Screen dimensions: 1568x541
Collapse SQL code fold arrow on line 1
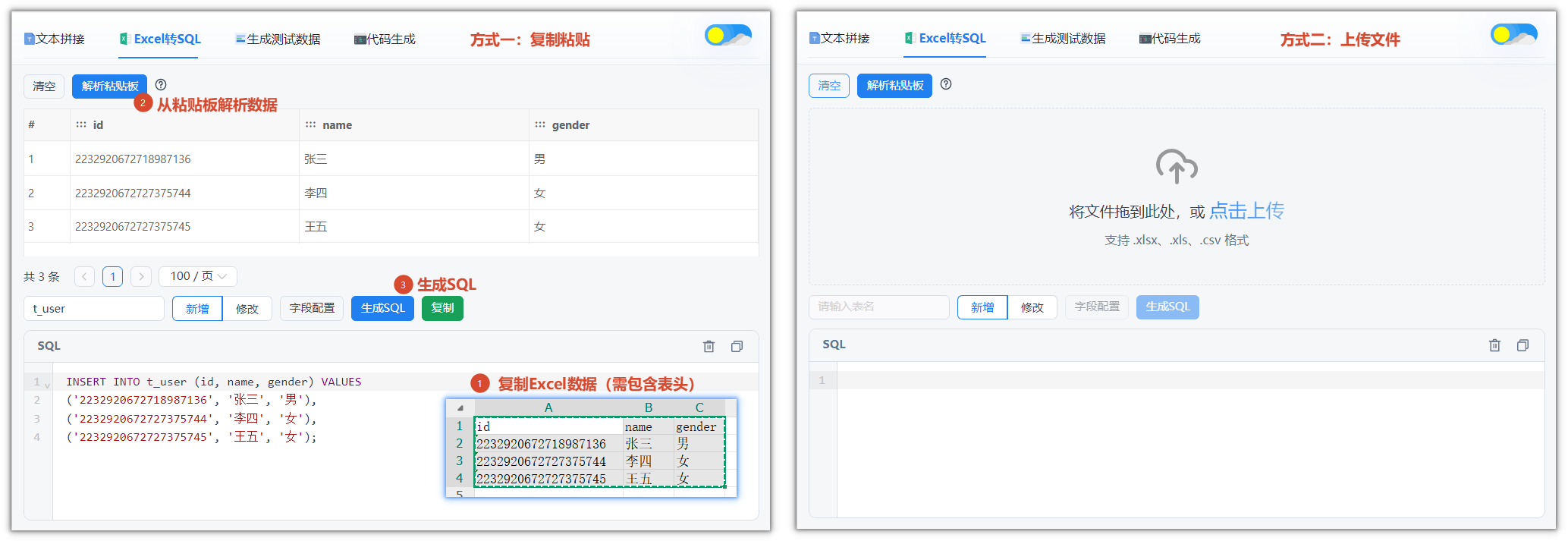[x=47, y=384]
